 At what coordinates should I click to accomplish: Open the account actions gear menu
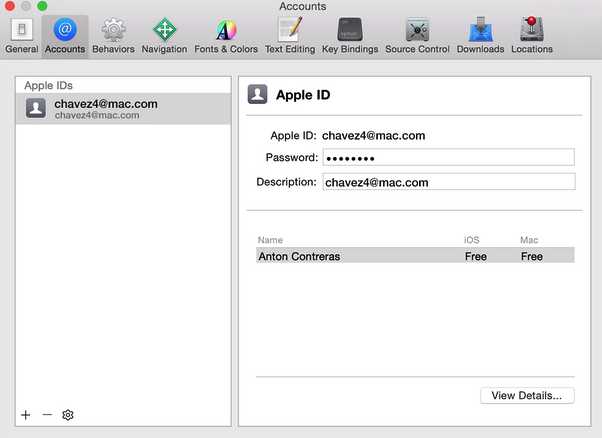[68, 415]
